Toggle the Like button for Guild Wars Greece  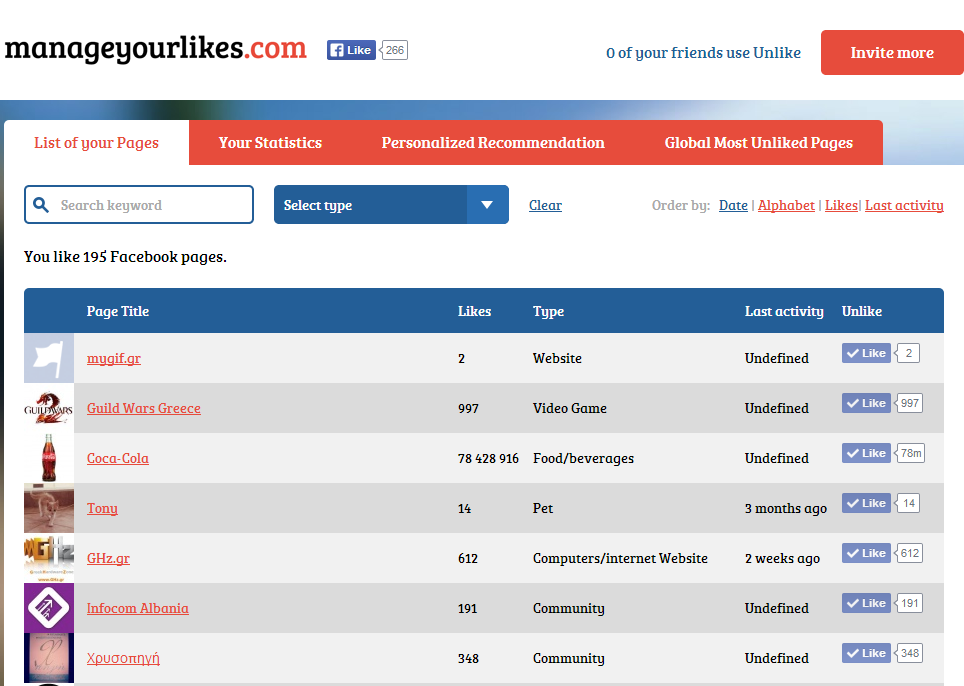coord(866,403)
